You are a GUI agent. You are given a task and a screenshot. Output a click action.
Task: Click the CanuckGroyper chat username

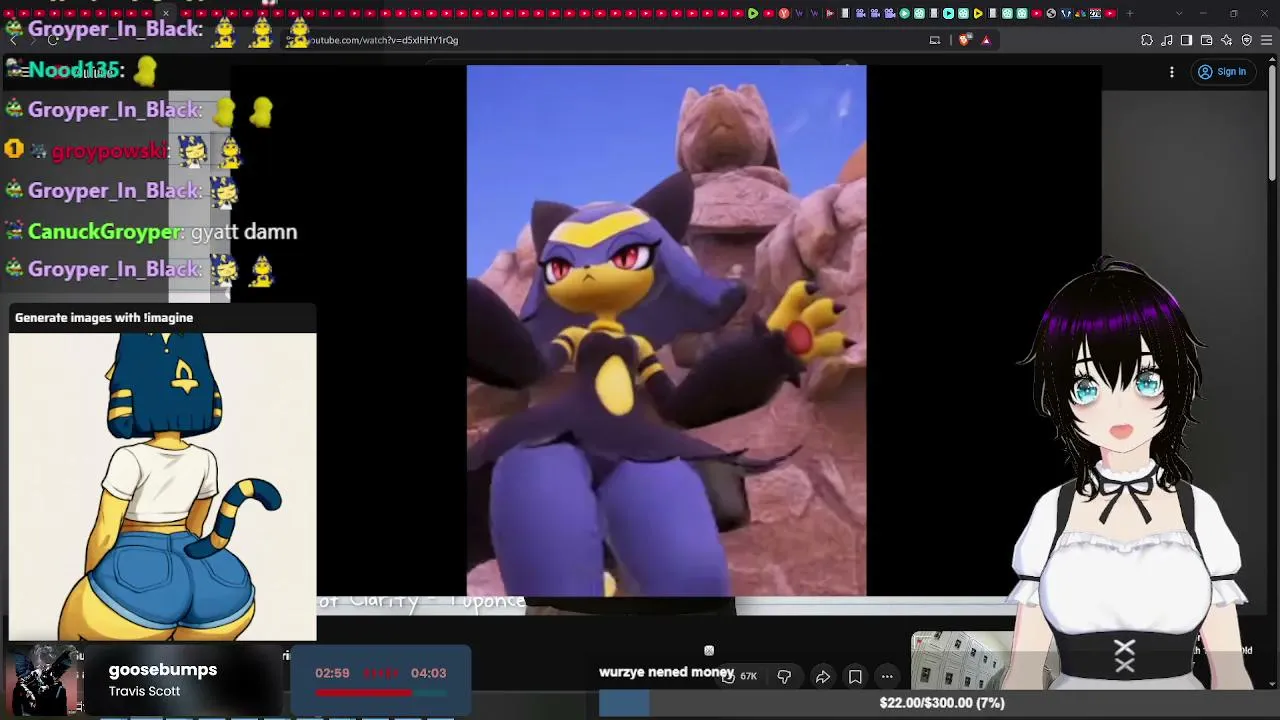pyautogui.click(x=105, y=232)
